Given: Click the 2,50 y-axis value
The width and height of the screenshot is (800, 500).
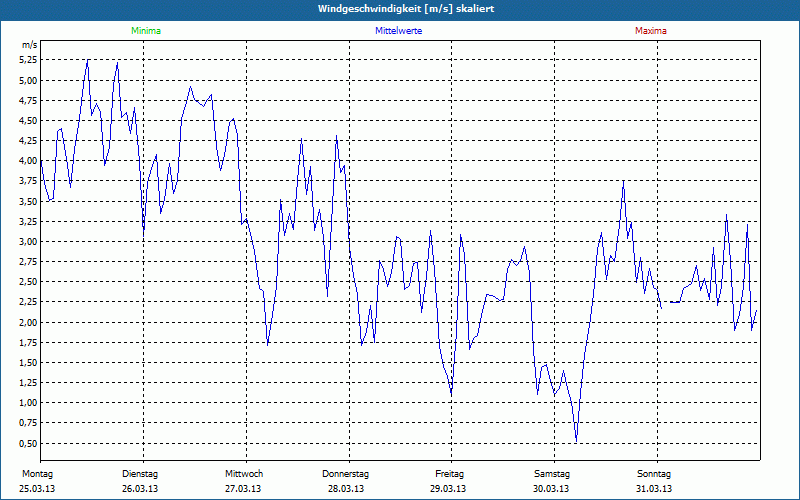Looking at the screenshot, I should click(30, 282).
